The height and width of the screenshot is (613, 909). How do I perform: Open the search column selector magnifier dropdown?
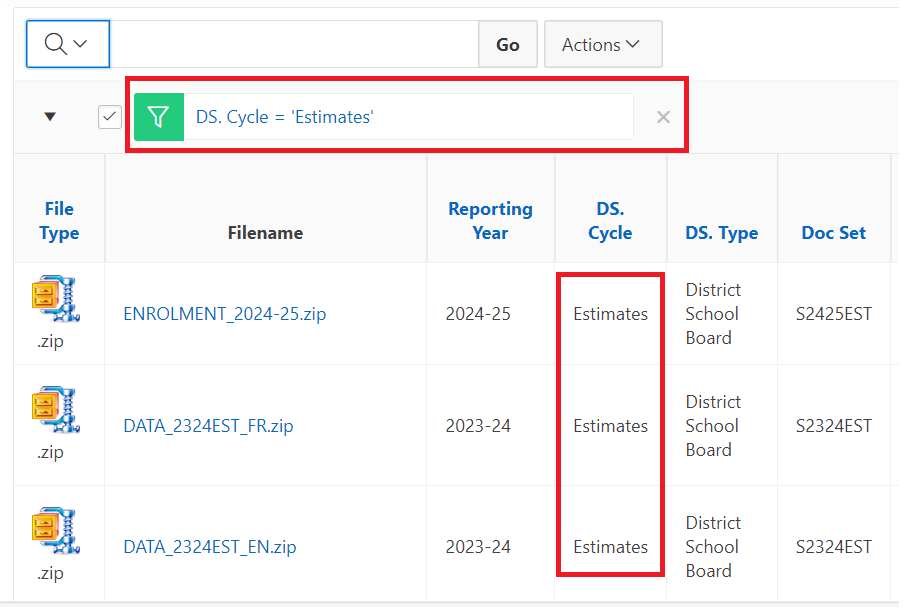coord(67,45)
